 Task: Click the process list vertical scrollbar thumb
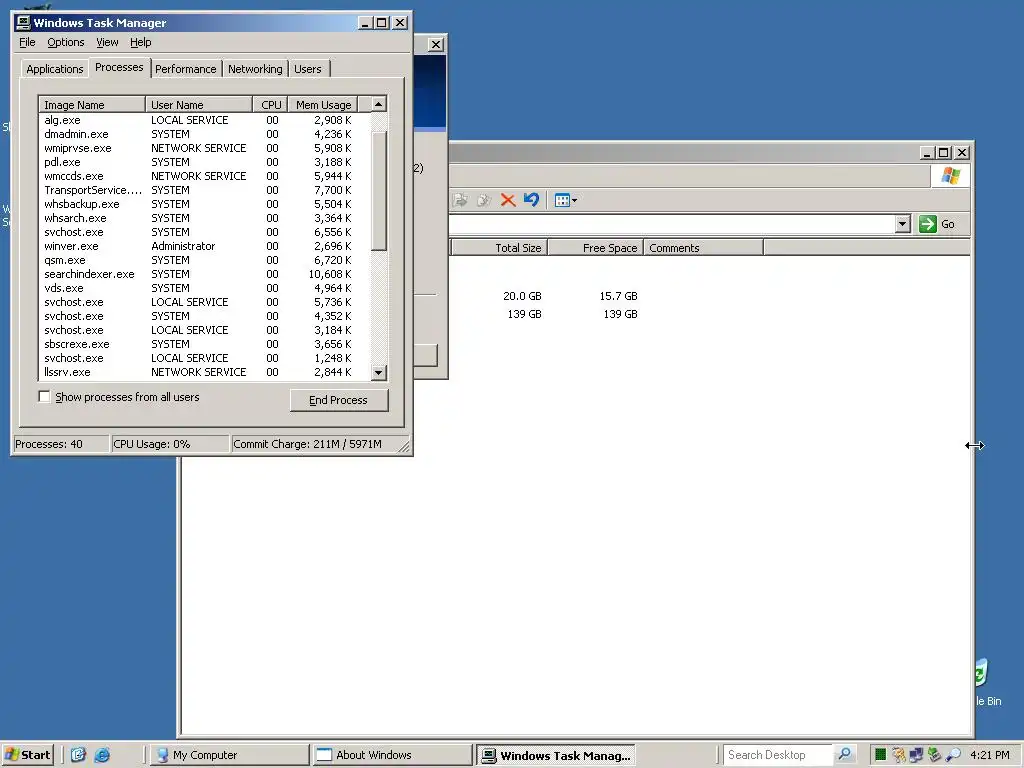click(x=379, y=191)
